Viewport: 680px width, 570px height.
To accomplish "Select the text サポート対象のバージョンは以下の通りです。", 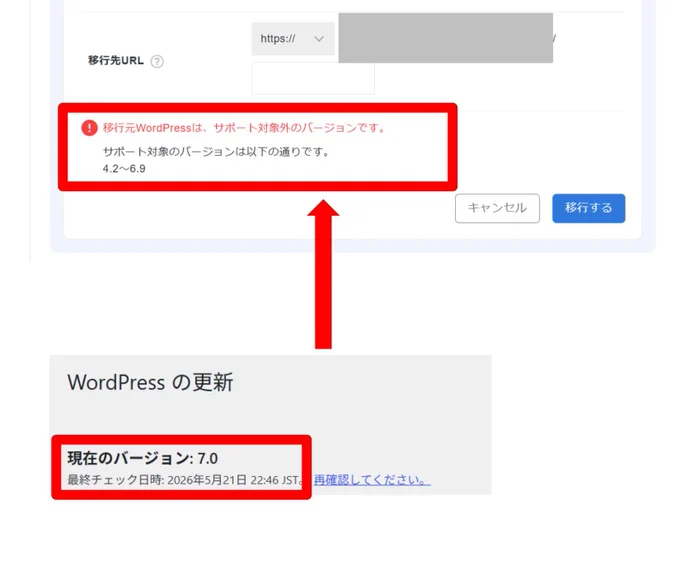I will (216, 152).
